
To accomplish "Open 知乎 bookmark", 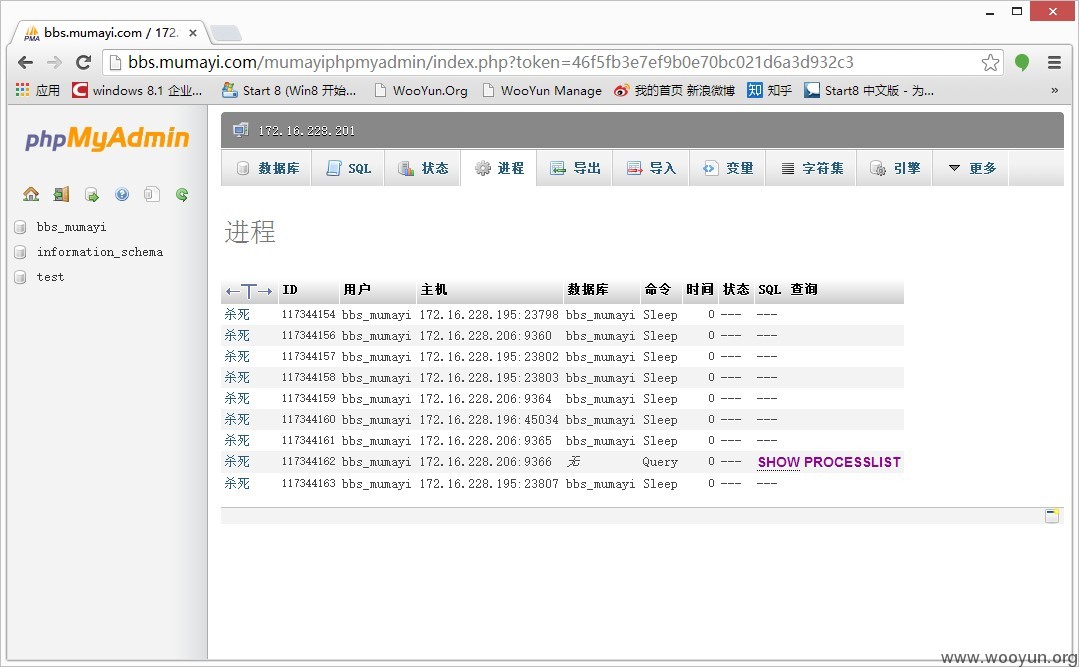I will 769,90.
